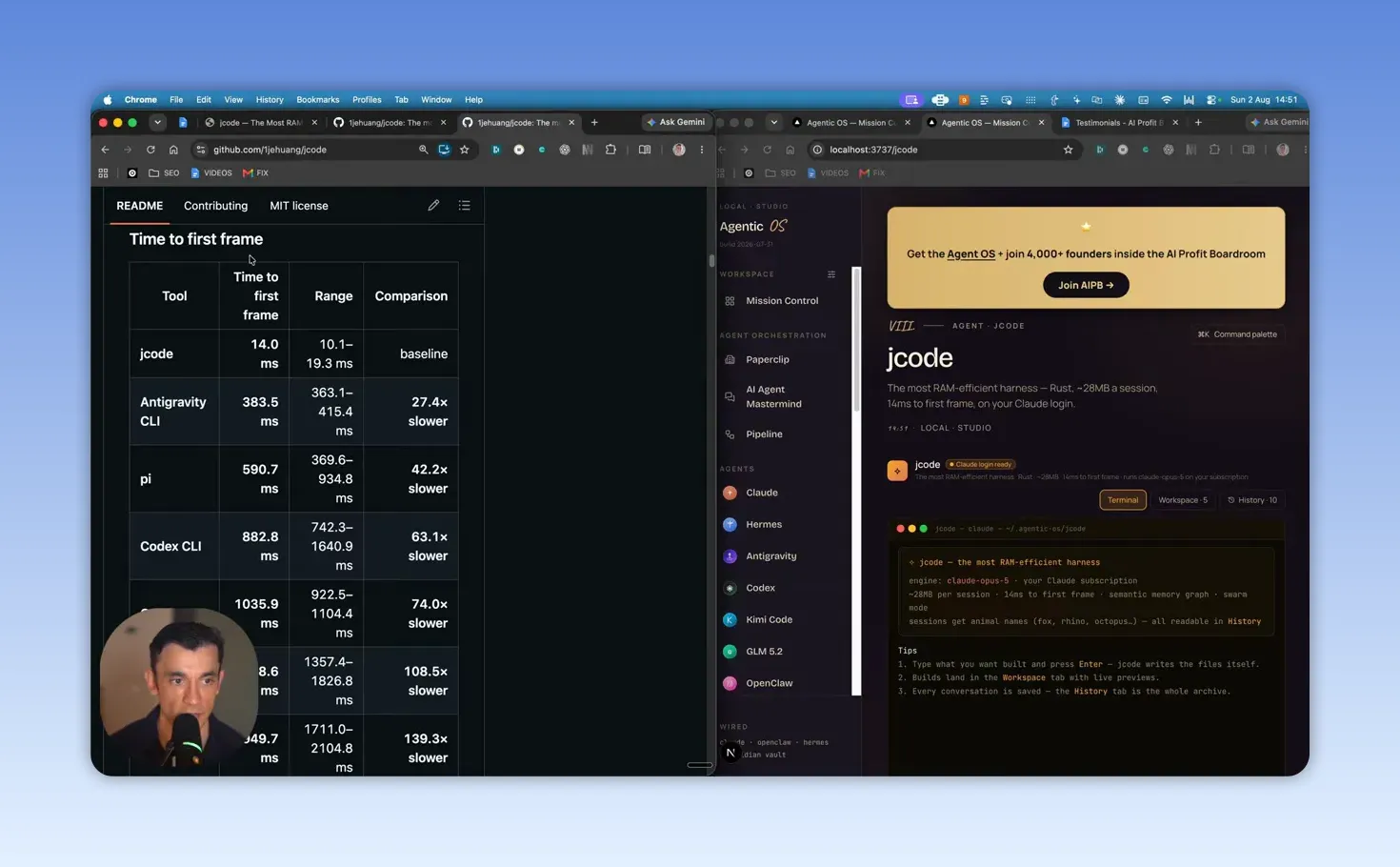This screenshot has width=1400, height=867.
Task: Open VIDEOS bookmark in GitHub window
Action: coord(211,173)
